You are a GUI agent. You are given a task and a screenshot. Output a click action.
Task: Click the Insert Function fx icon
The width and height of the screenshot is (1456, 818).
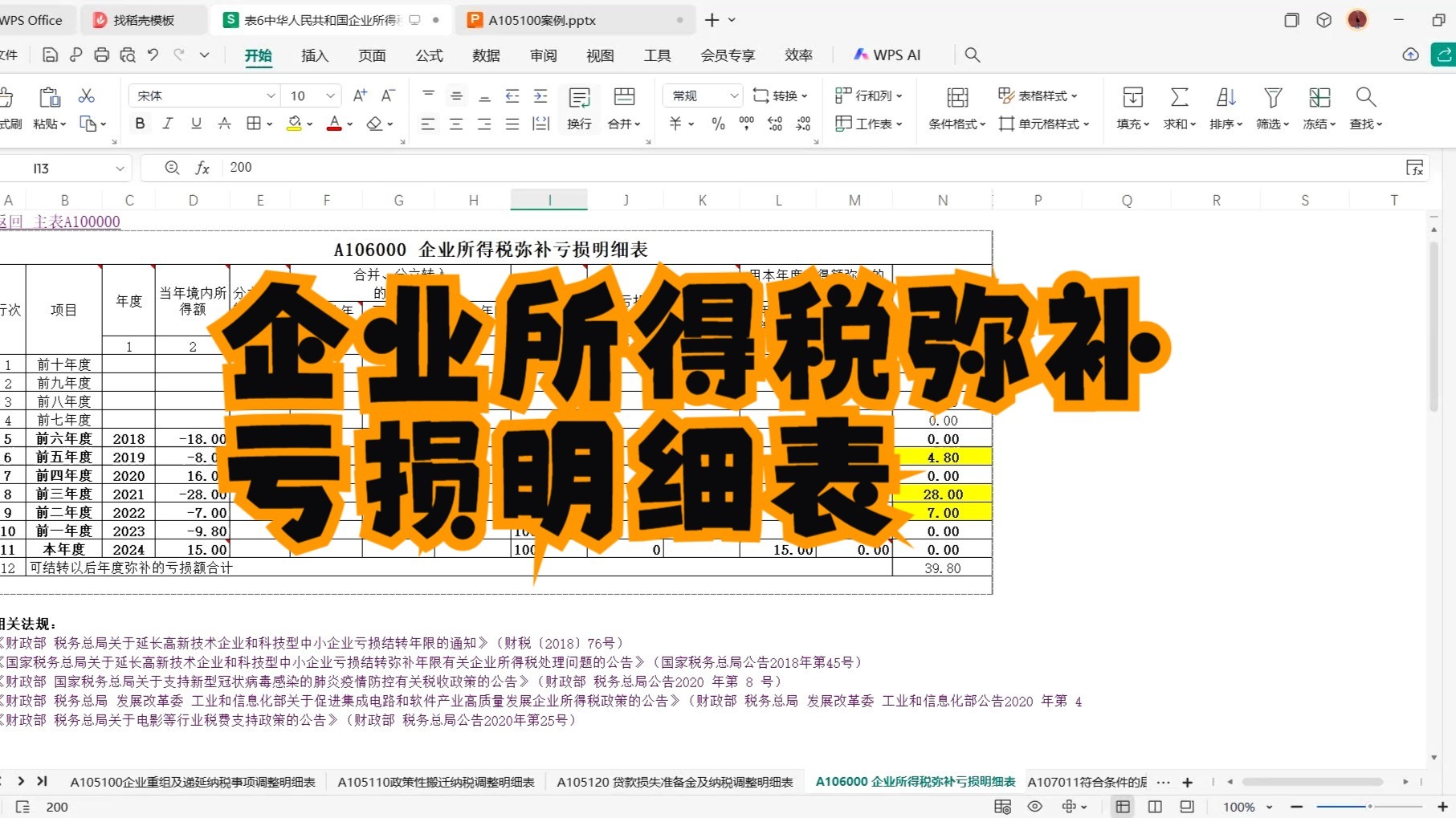pyautogui.click(x=202, y=168)
